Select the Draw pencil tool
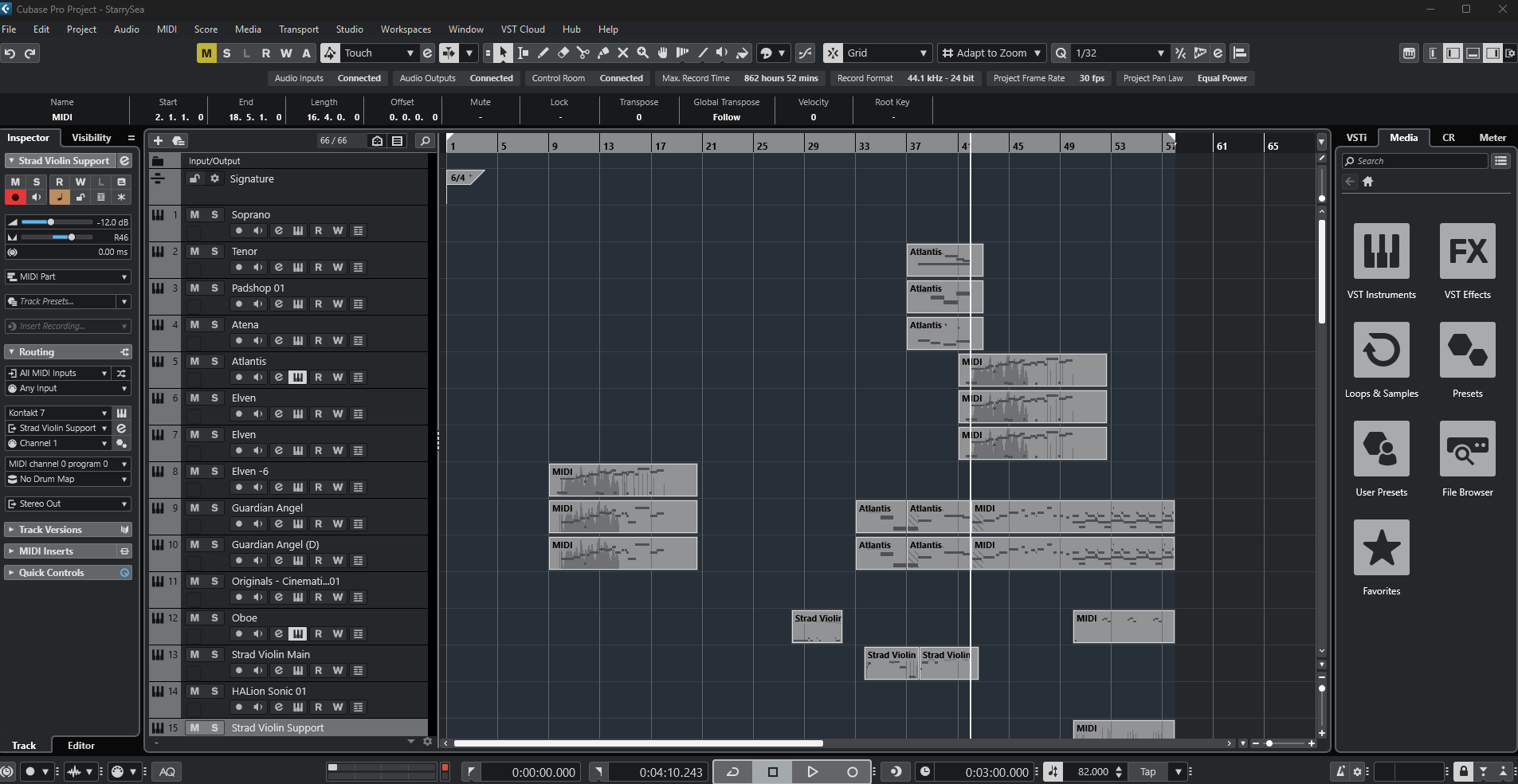Screen dimensions: 1518x784 [x=543, y=53]
